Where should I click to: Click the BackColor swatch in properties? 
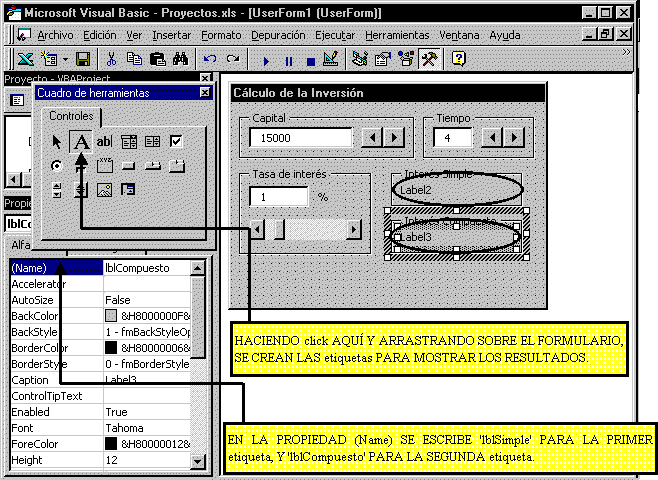[x=111, y=316]
